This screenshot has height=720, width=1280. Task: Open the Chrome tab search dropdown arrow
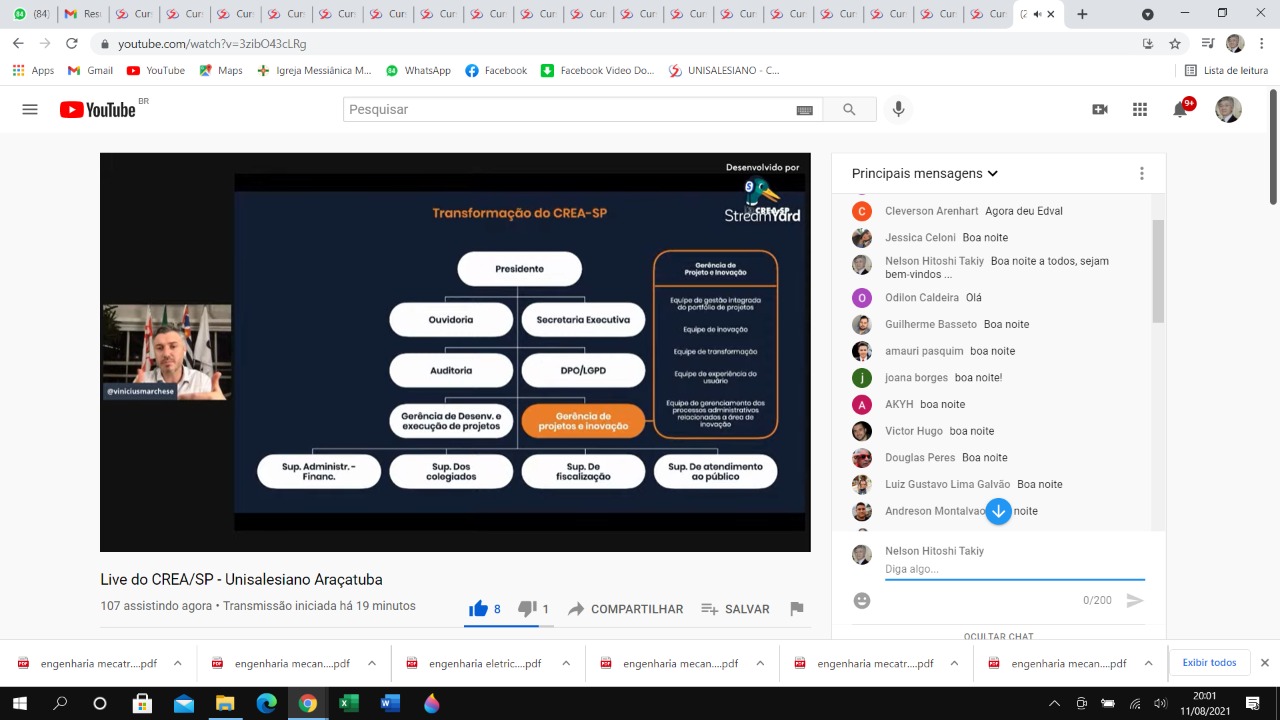point(1147,14)
